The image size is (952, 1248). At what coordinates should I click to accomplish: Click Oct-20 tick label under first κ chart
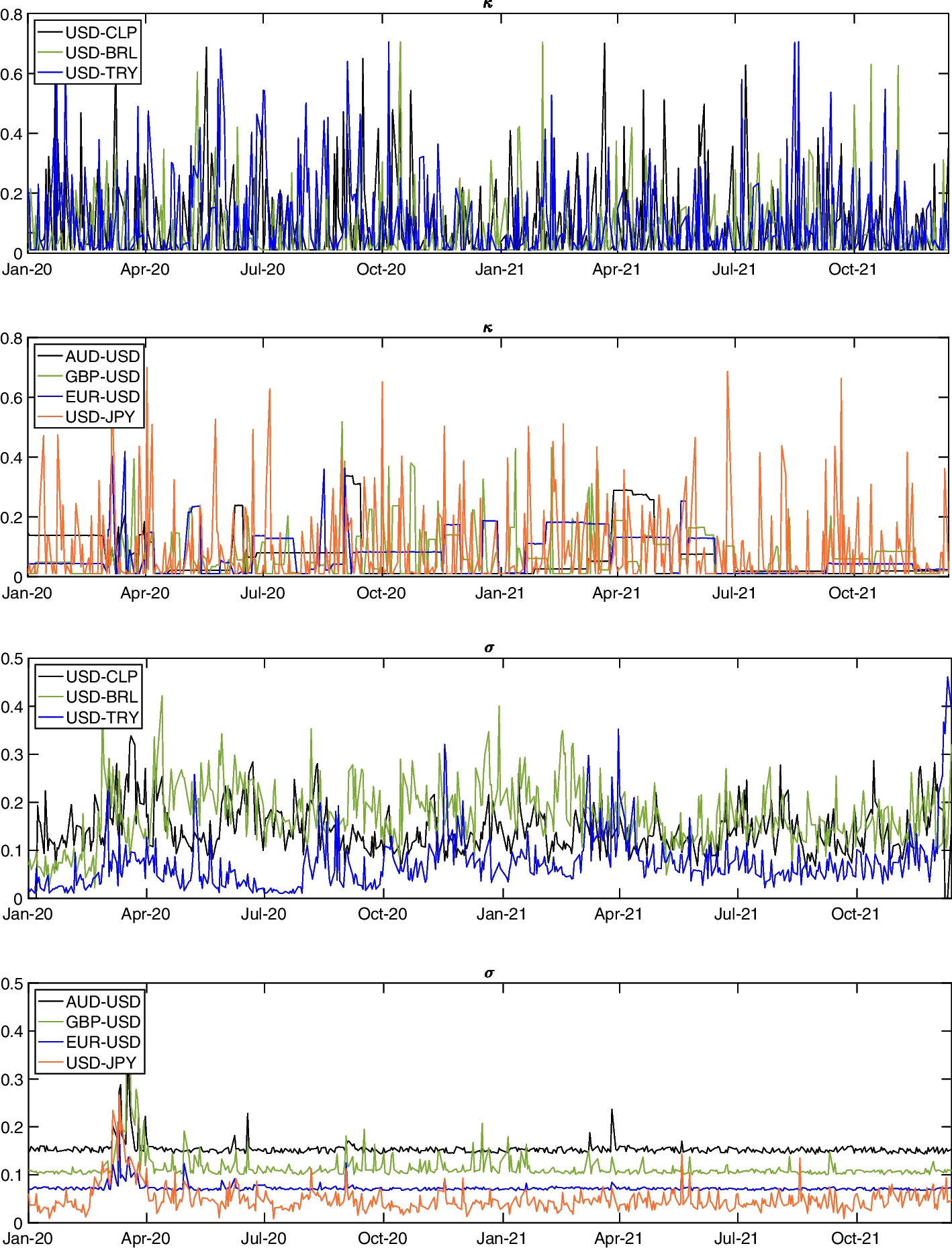(x=381, y=269)
